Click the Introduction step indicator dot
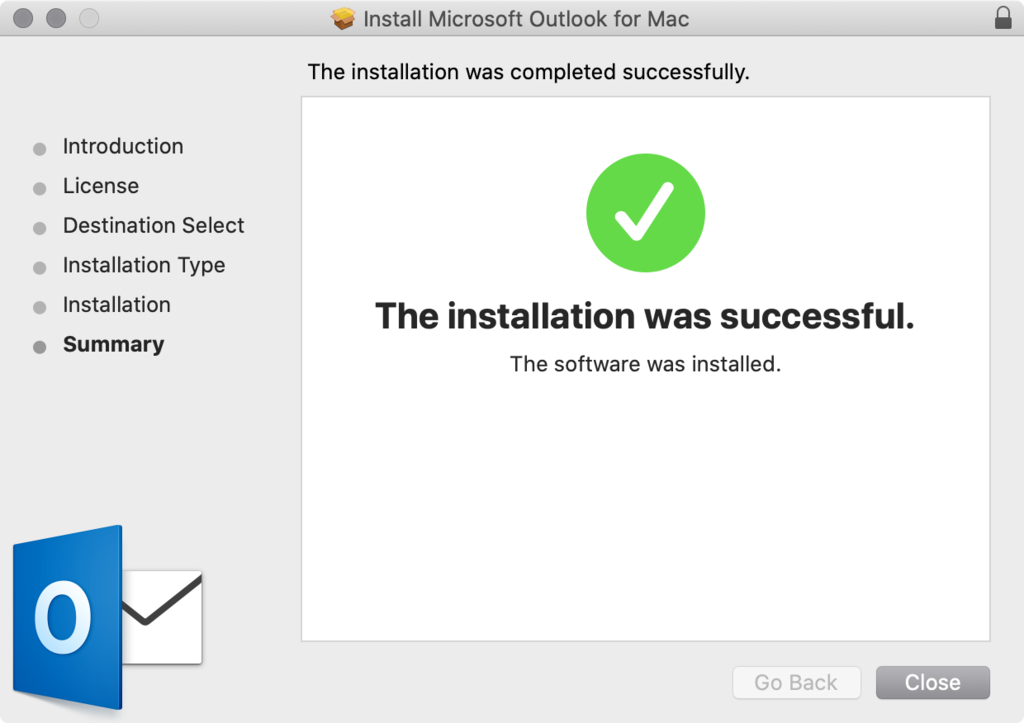Screen dimensions: 1024x723 click(x=38, y=148)
